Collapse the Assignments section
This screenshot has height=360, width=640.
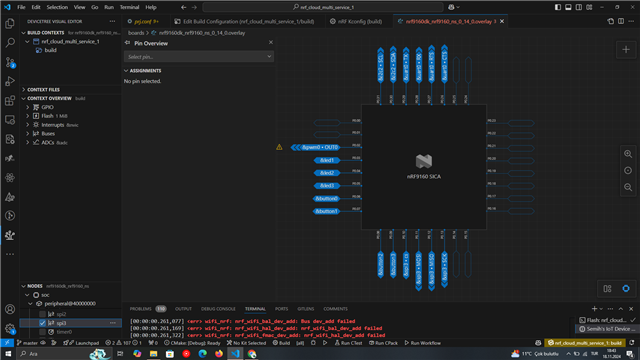point(126,71)
